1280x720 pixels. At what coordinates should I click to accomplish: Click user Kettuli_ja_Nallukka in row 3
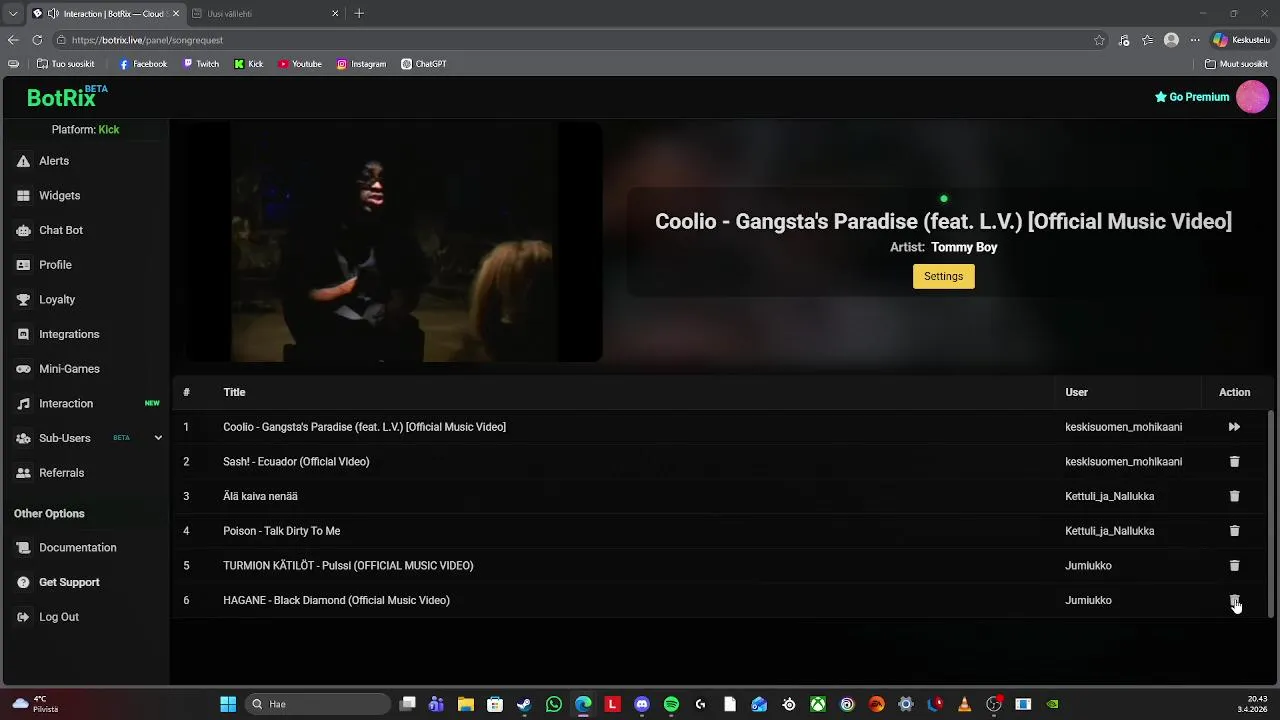click(1110, 496)
